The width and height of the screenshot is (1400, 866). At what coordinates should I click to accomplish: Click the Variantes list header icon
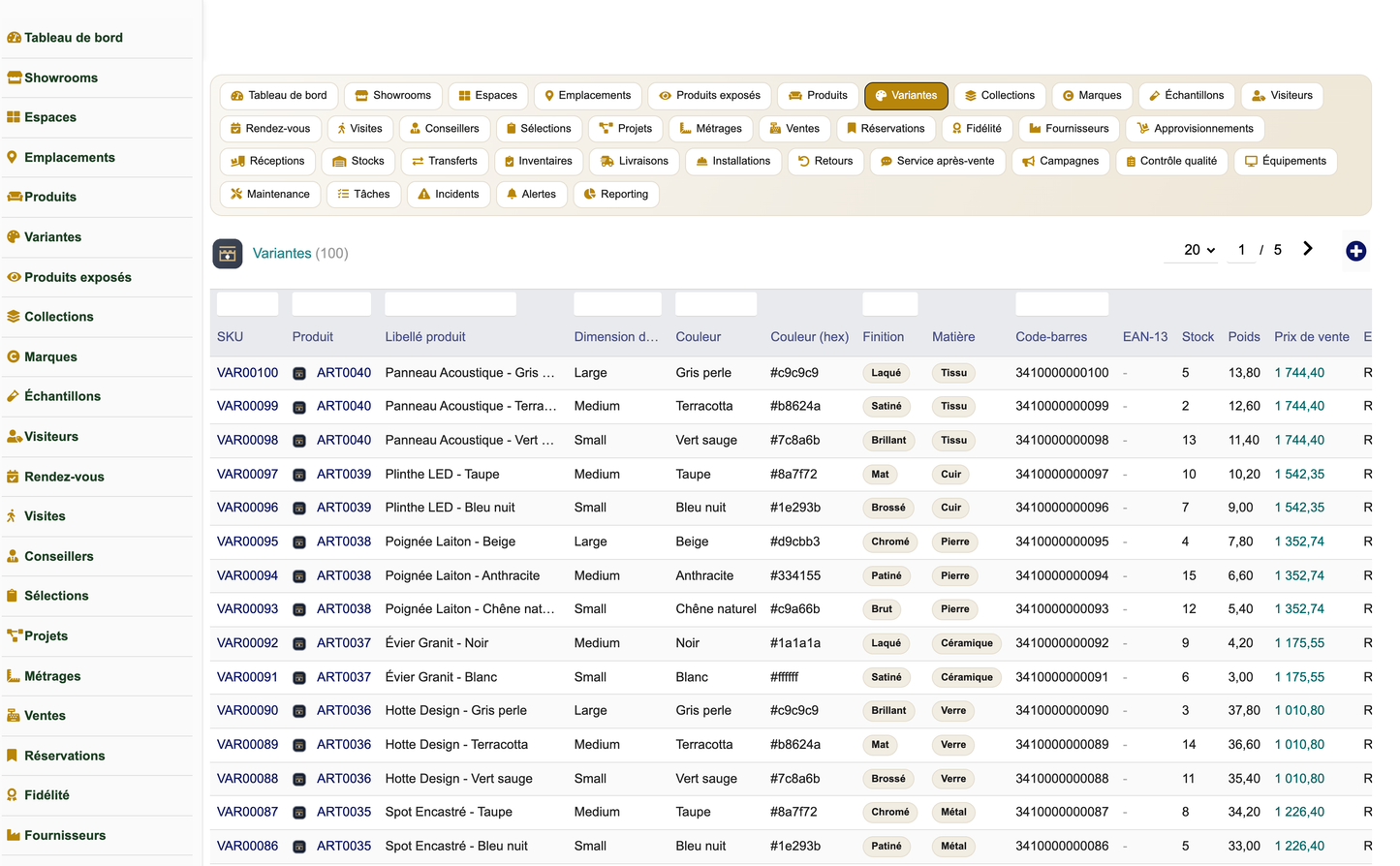[x=228, y=254]
